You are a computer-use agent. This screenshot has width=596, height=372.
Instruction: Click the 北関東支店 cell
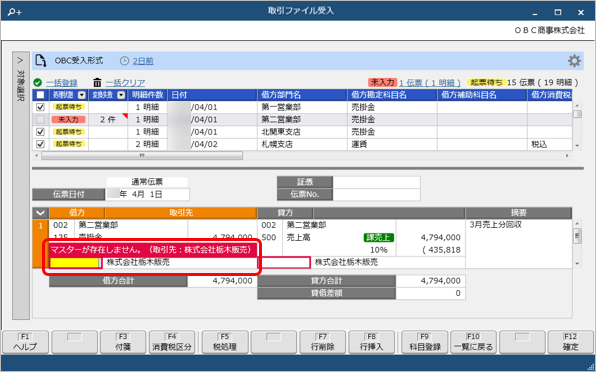[302, 132]
